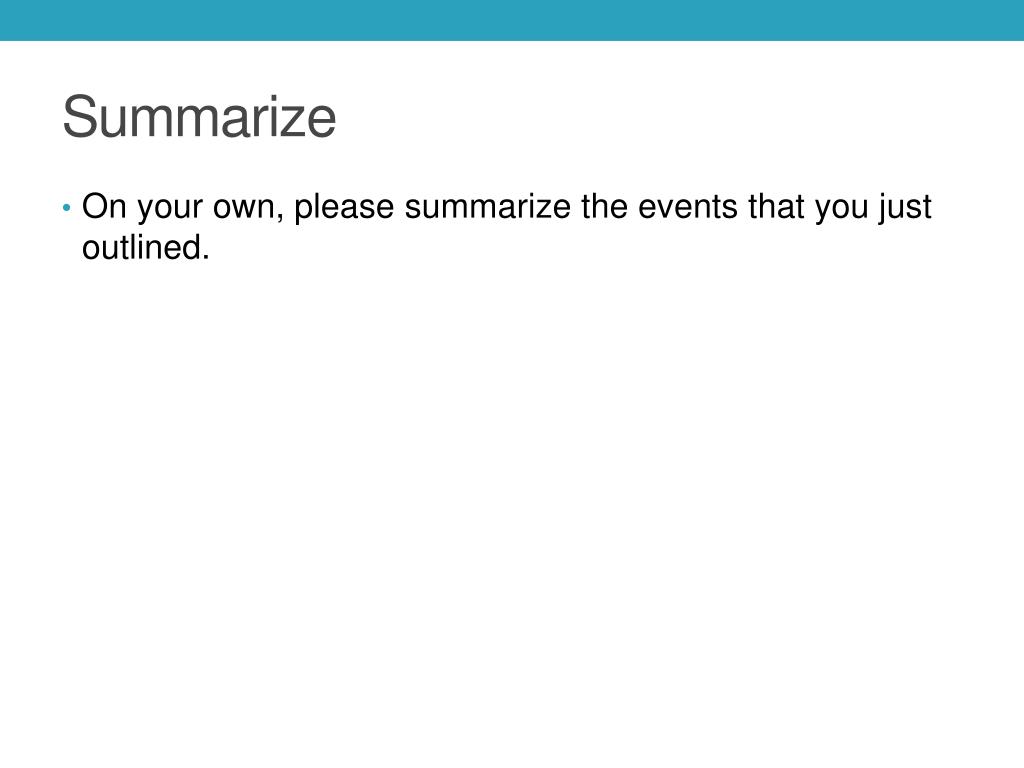Click the capital S in Summarize title
The width and height of the screenshot is (1024, 768).
click(x=79, y=116)
